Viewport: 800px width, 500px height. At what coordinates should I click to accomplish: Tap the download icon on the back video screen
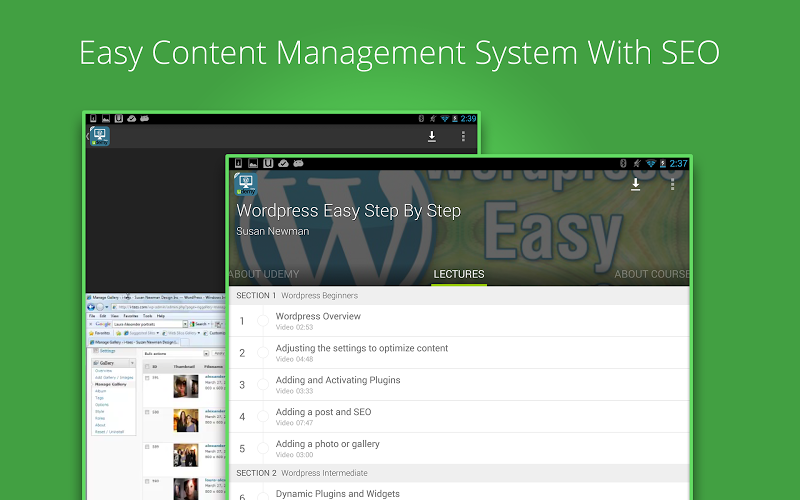pos(432,136)
